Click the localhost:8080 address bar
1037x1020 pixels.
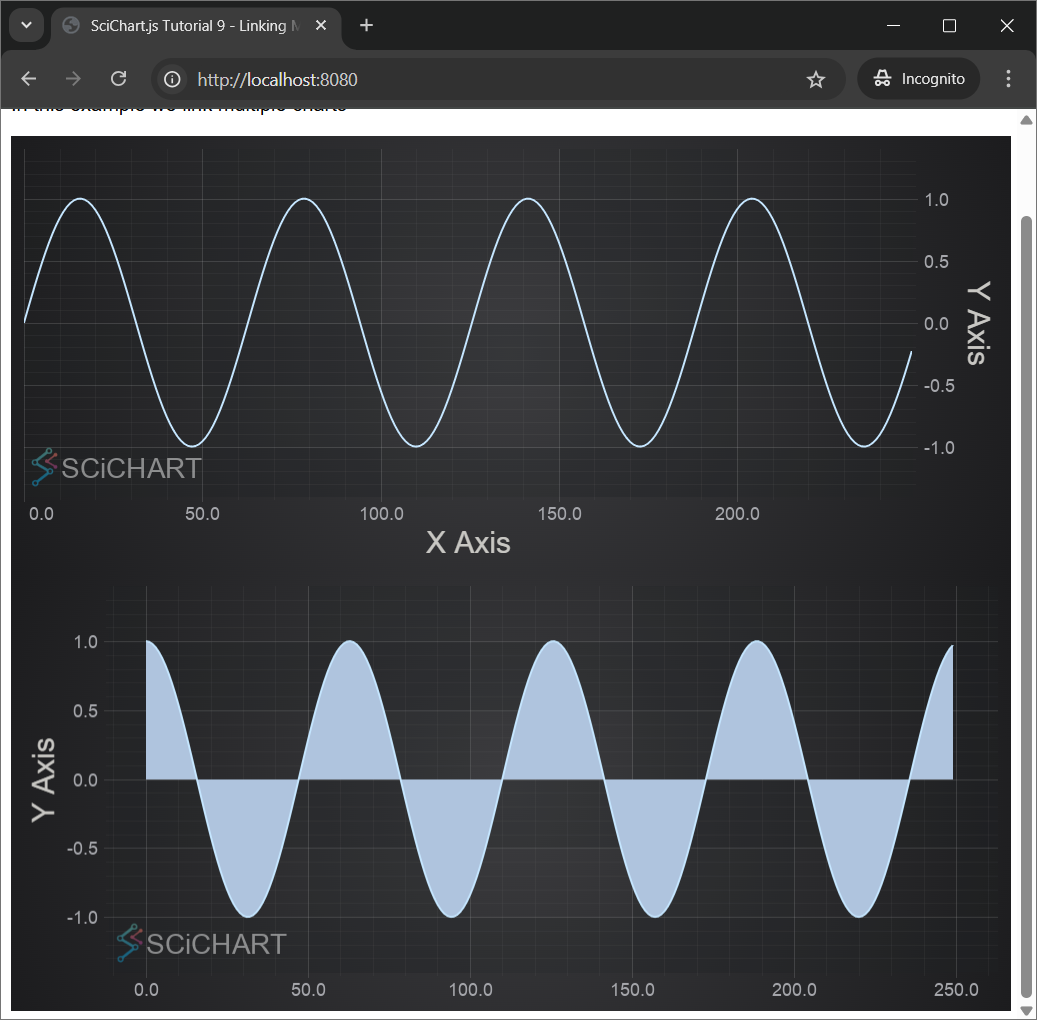click(x=480, y=79)
